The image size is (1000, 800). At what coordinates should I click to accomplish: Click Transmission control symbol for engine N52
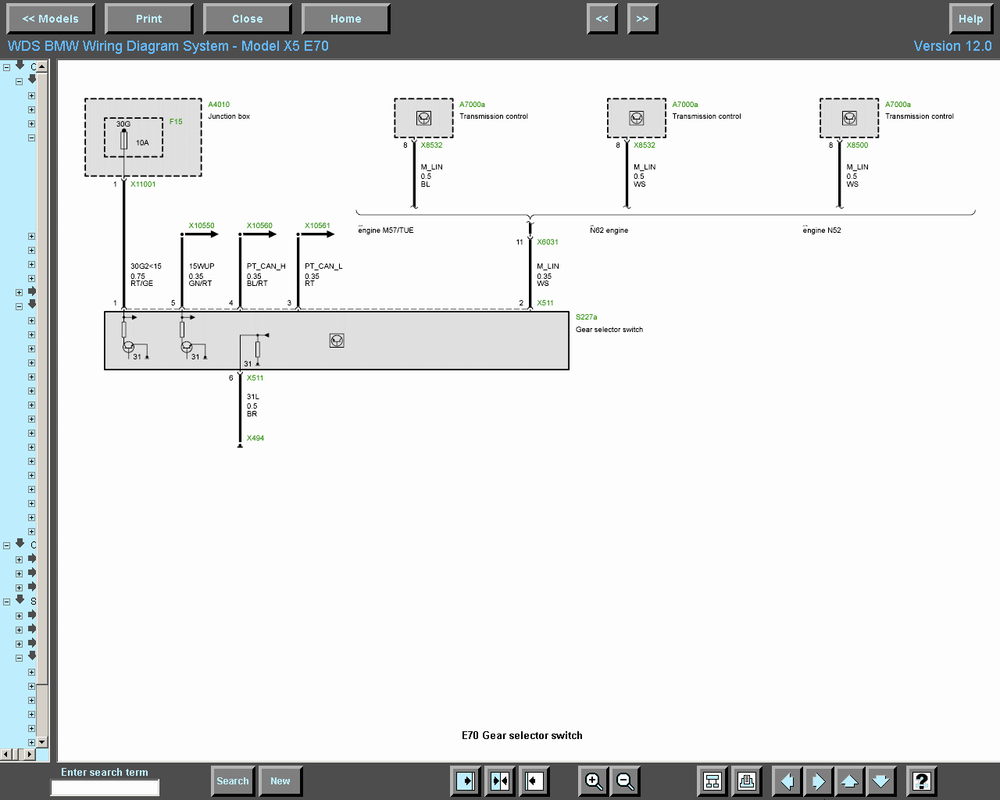pyautogui.click(x=849, y=118)
